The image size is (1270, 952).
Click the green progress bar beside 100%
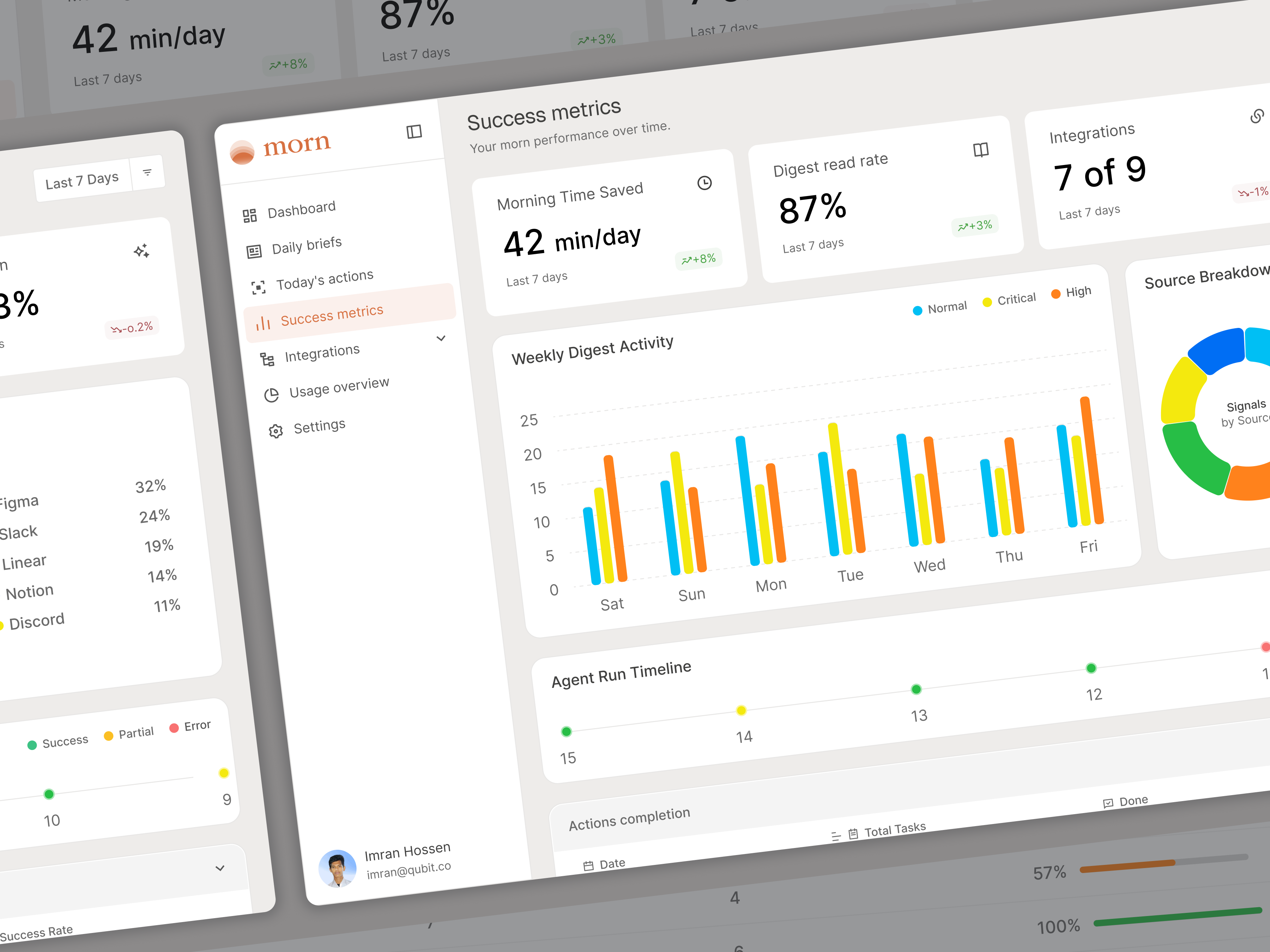pyautogui.click(x=1177, y=916)
